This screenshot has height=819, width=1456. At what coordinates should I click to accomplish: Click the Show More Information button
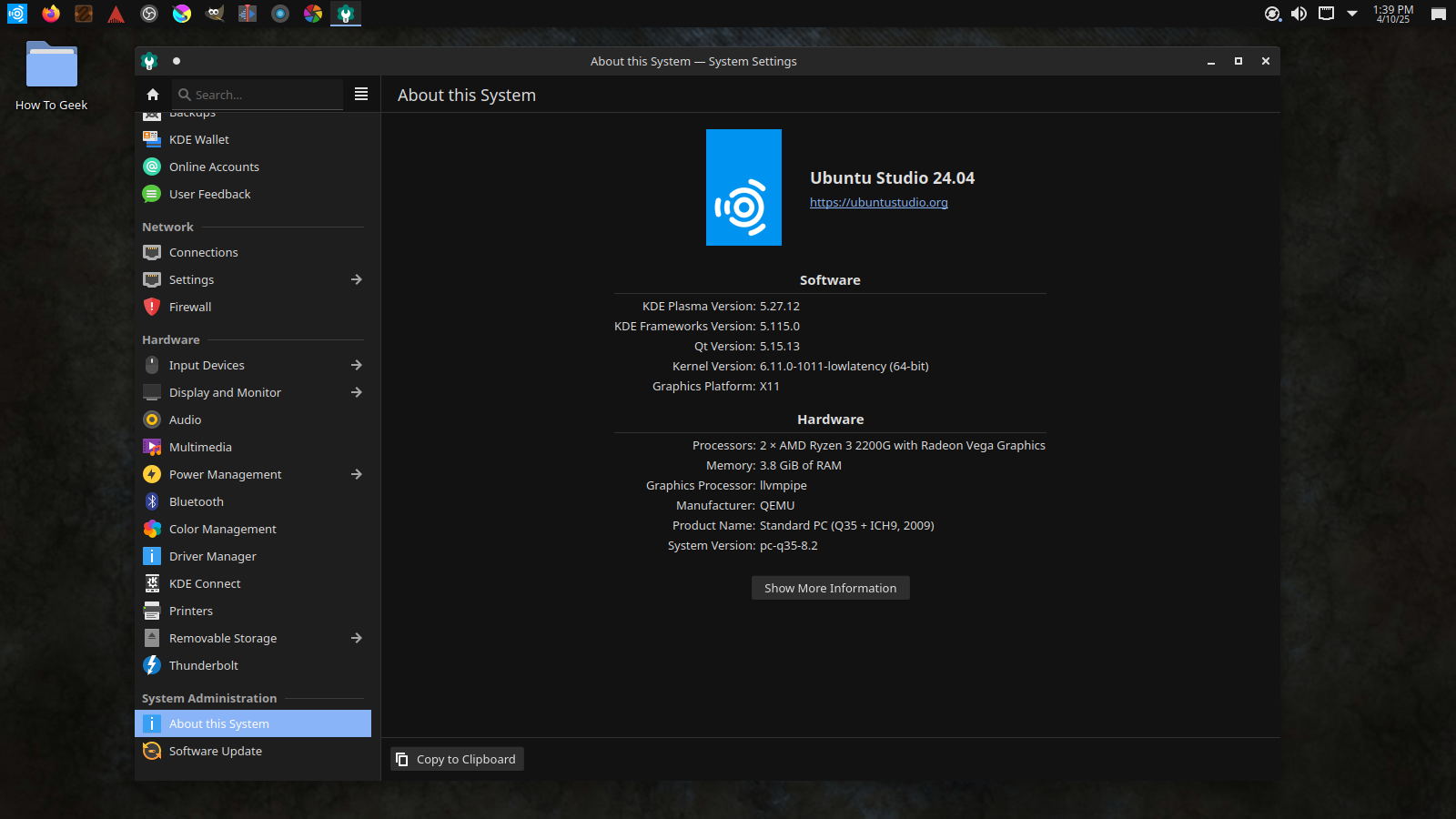tap(830, 587)
